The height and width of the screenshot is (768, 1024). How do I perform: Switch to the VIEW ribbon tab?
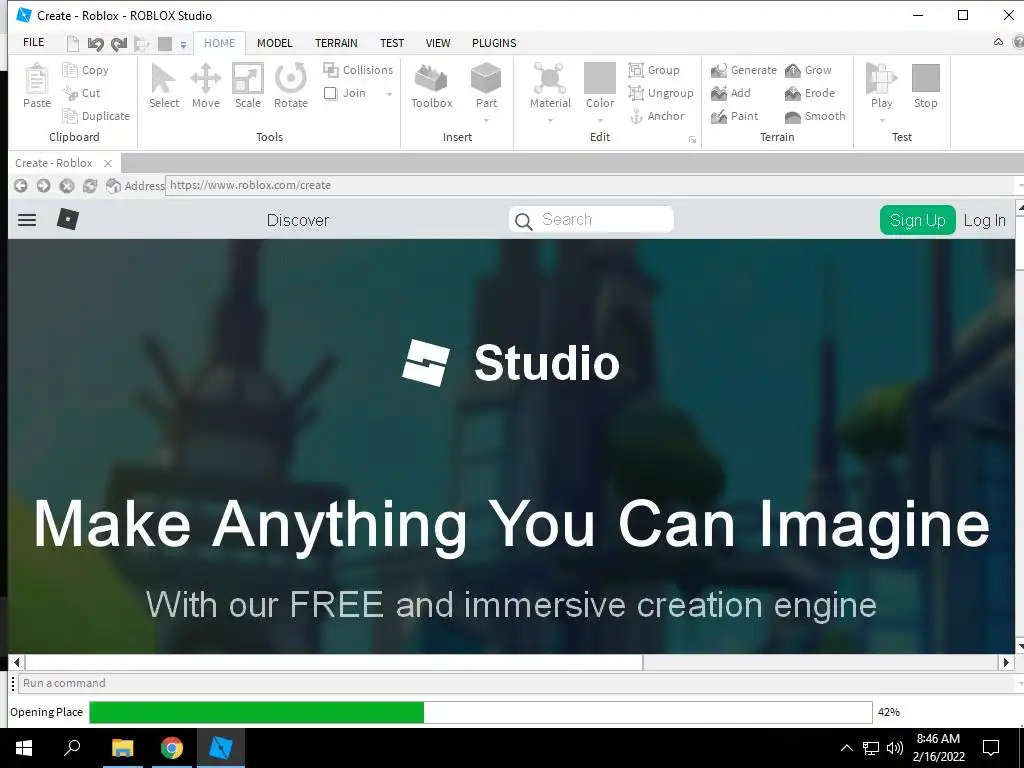coord(438,43)
